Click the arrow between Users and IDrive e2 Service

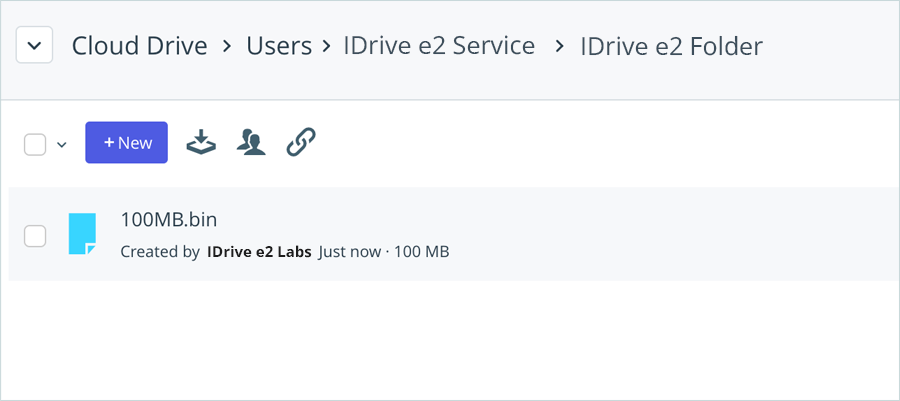tap(325, 47)
